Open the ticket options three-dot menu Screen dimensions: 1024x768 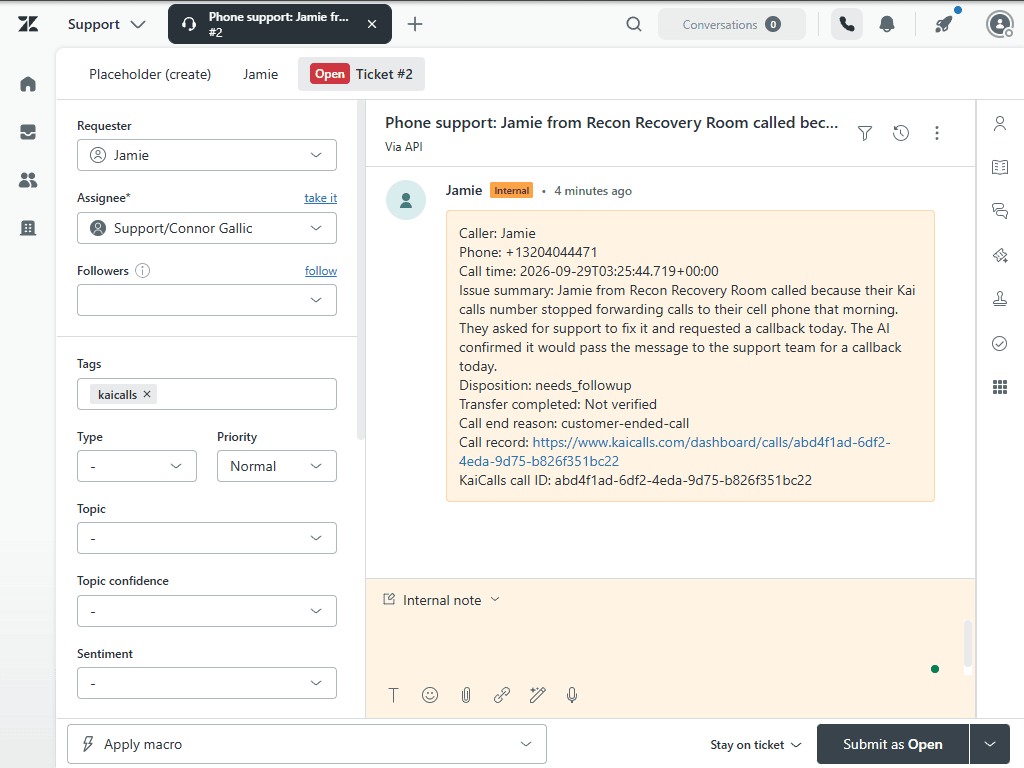coord(936,133)
